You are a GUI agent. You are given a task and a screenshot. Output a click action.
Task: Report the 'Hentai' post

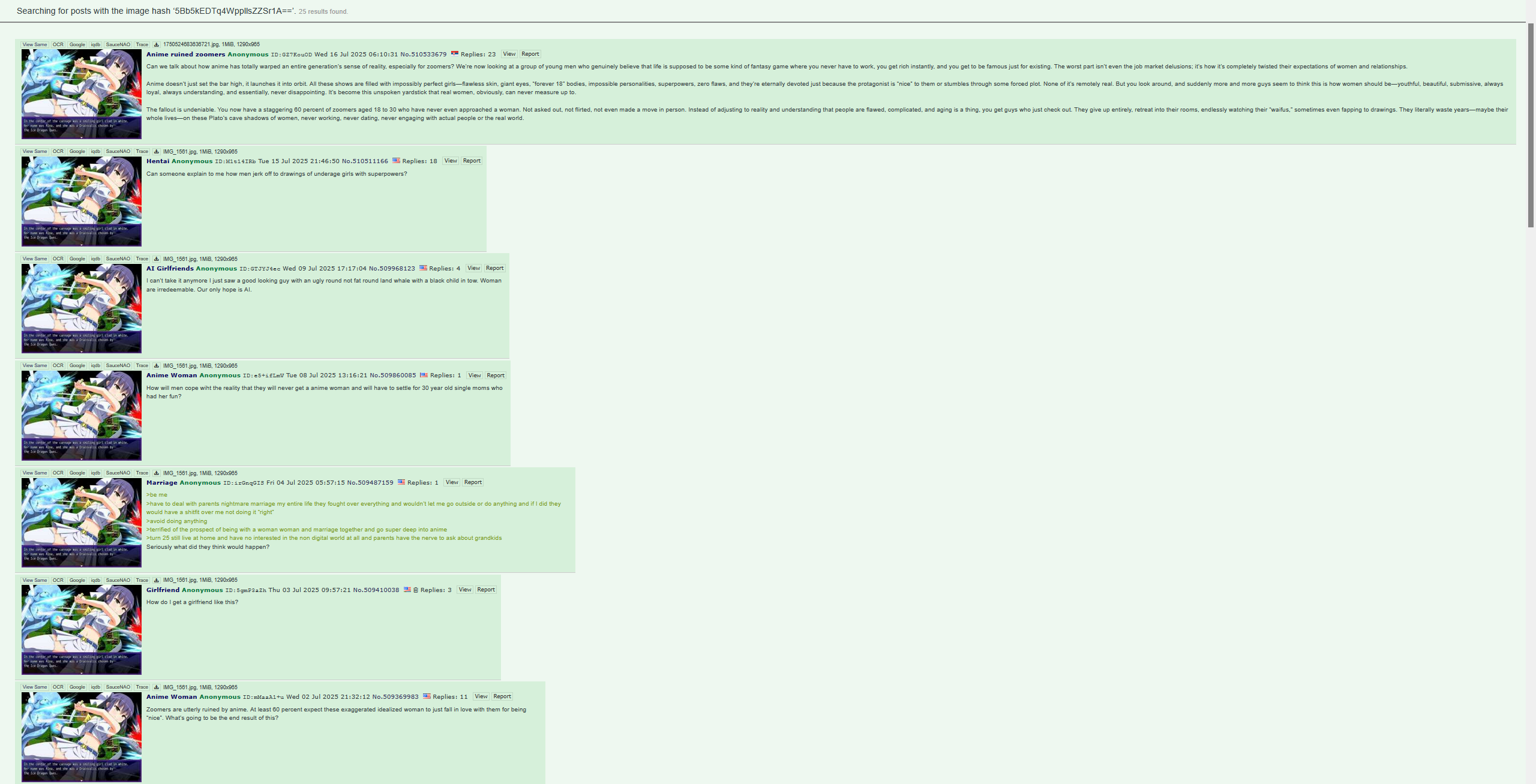point(472,161)
